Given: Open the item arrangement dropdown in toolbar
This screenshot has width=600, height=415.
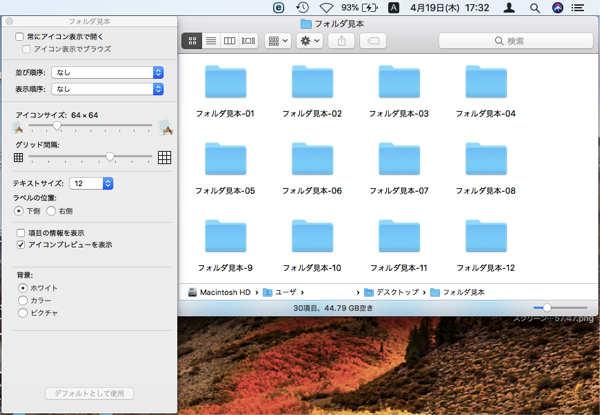Looking at the screenshot, I should click(278, 41).
